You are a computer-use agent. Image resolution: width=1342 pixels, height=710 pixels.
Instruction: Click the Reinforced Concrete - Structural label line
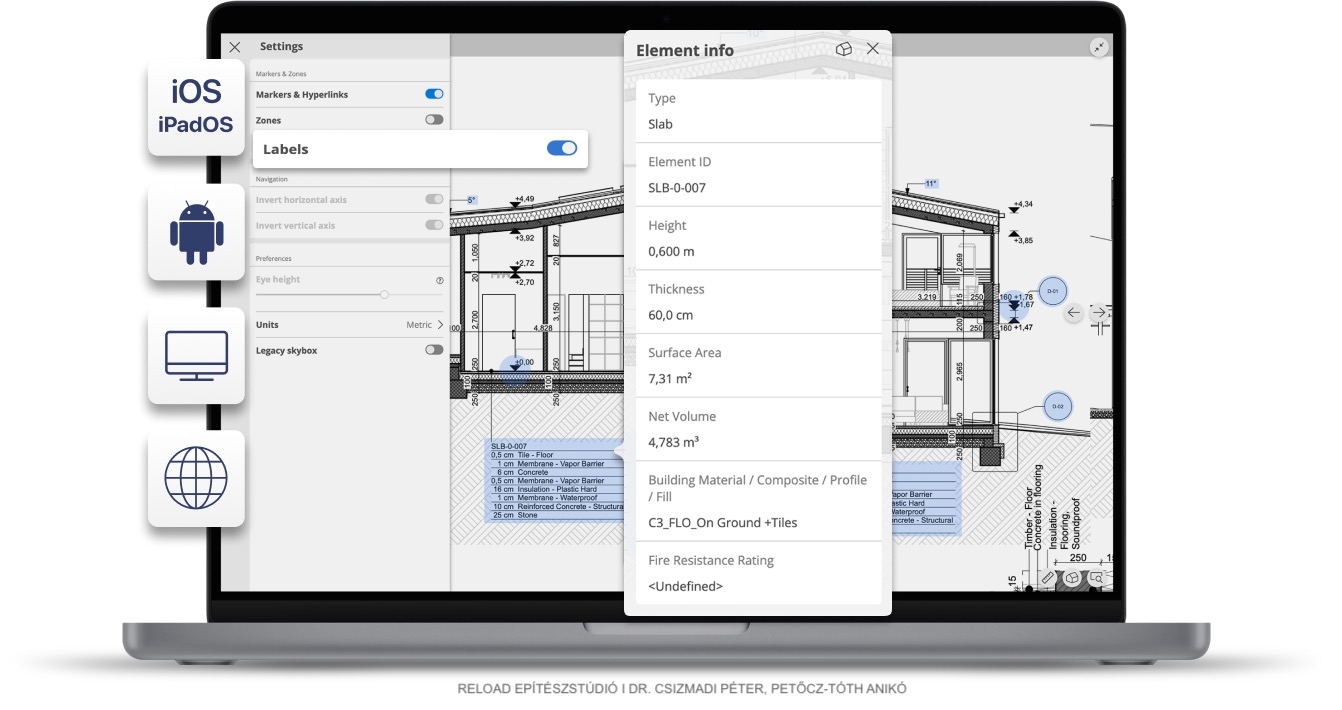click(557, 507)
